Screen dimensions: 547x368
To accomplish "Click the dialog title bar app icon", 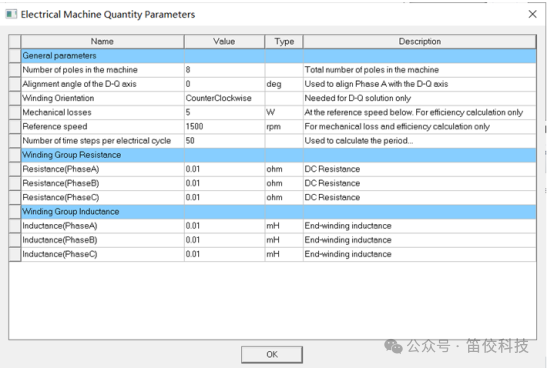I will pos(11,14).
